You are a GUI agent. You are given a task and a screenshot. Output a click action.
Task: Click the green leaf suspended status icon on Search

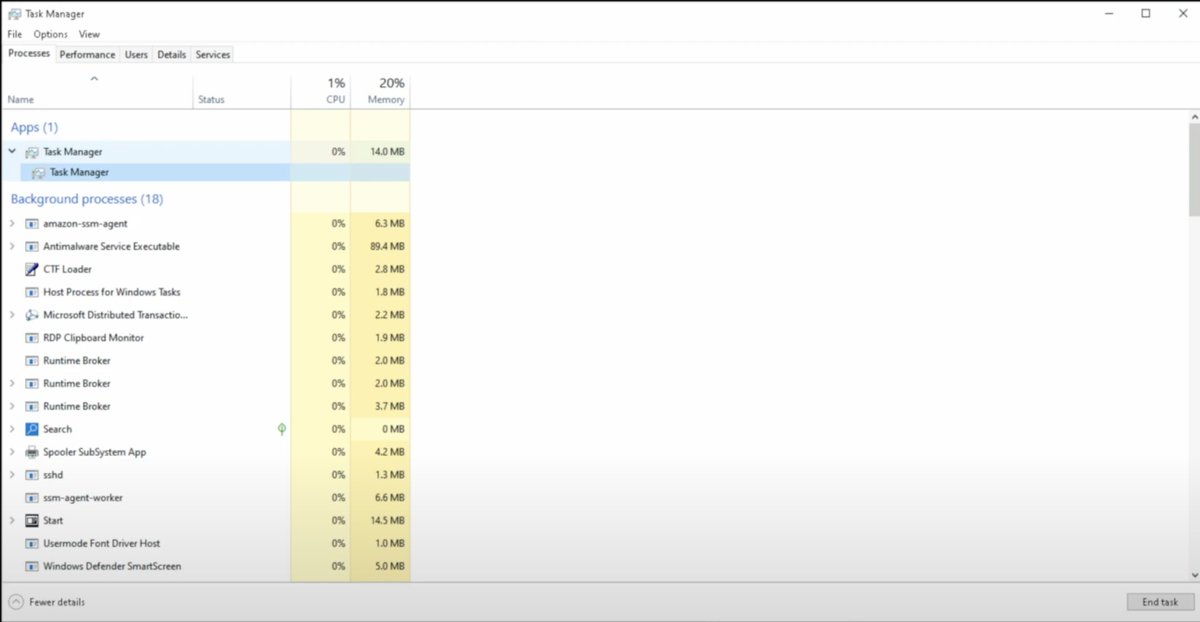click(x=282, y=429)
